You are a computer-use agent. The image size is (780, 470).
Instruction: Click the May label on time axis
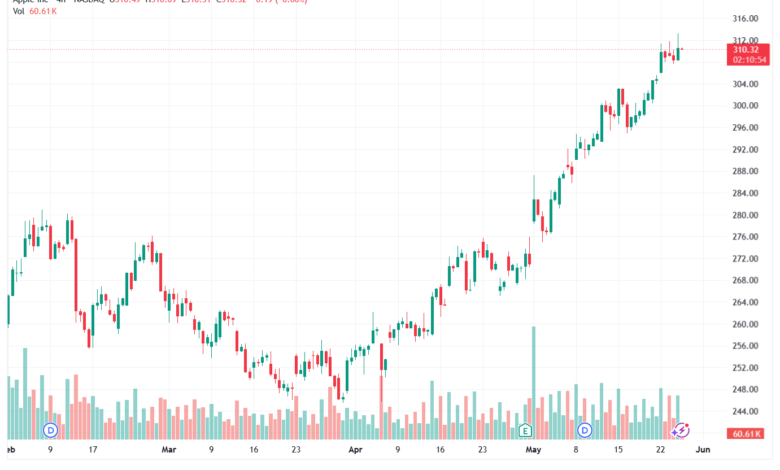click(x=533, y=450)
